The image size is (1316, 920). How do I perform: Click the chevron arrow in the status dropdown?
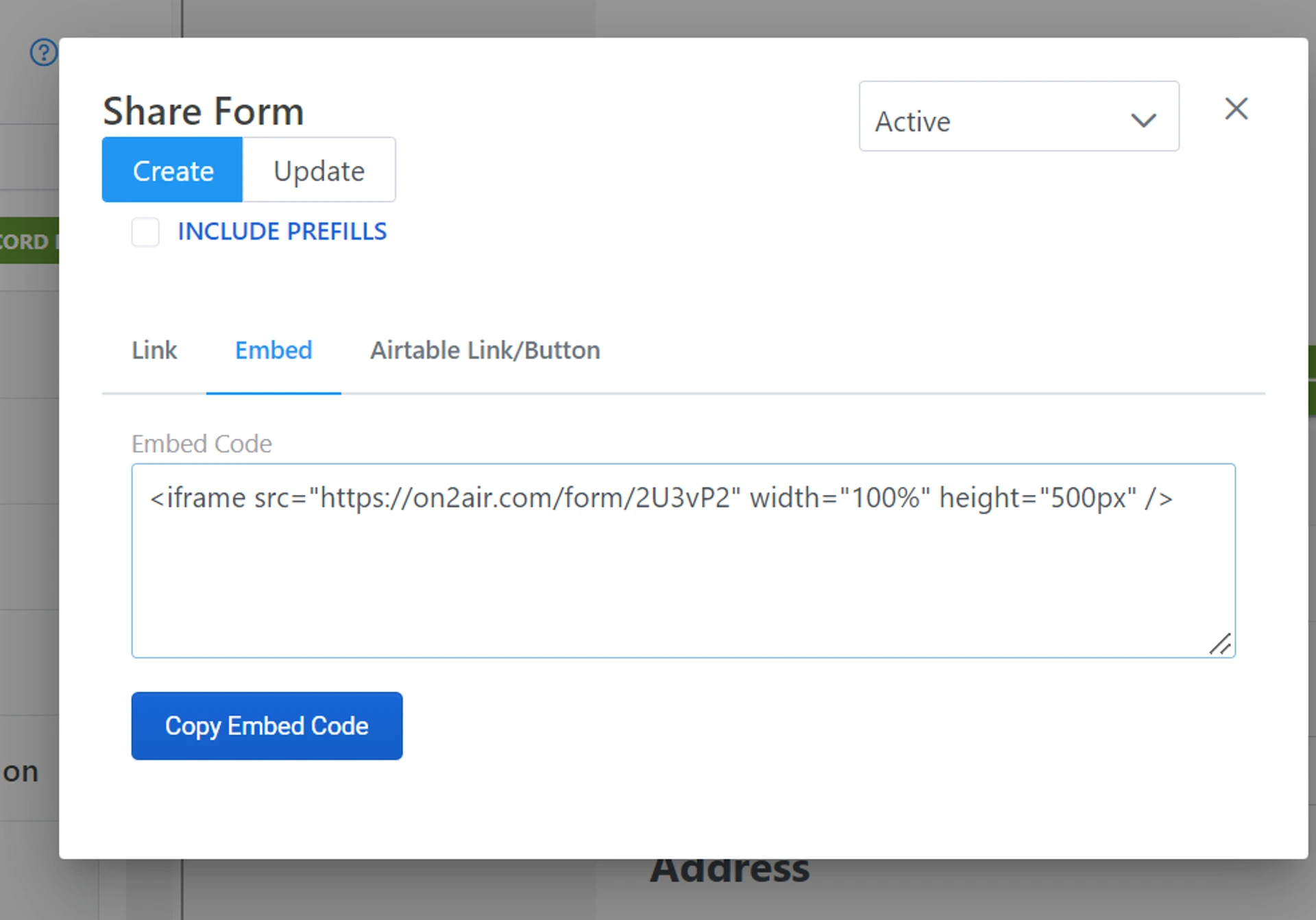pyautogui.click(x=1143, y=121)
